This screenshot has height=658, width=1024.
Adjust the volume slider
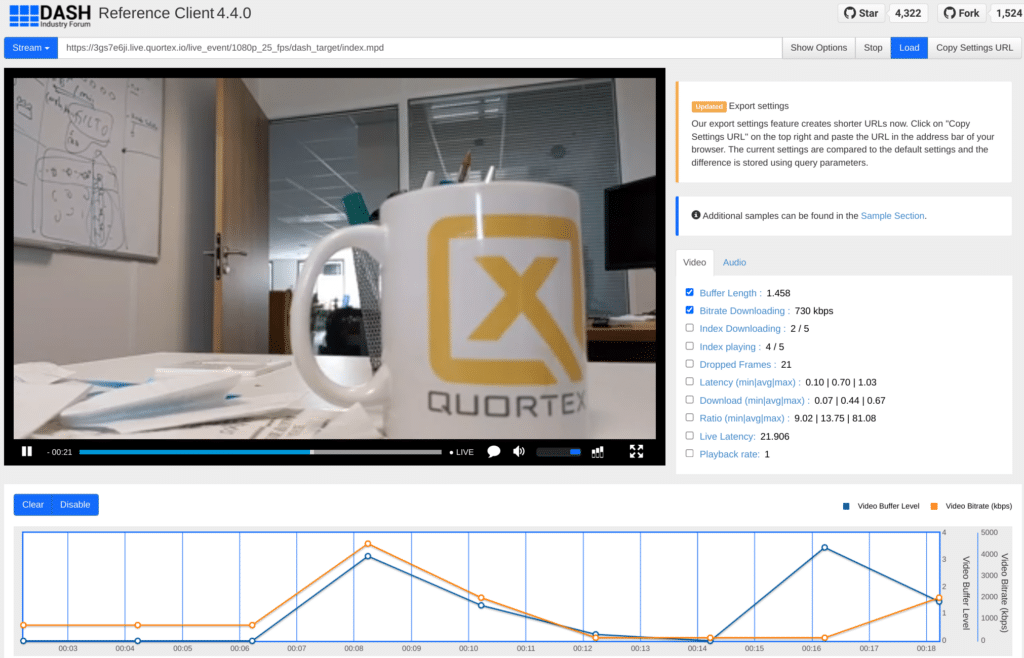point(558,452)
